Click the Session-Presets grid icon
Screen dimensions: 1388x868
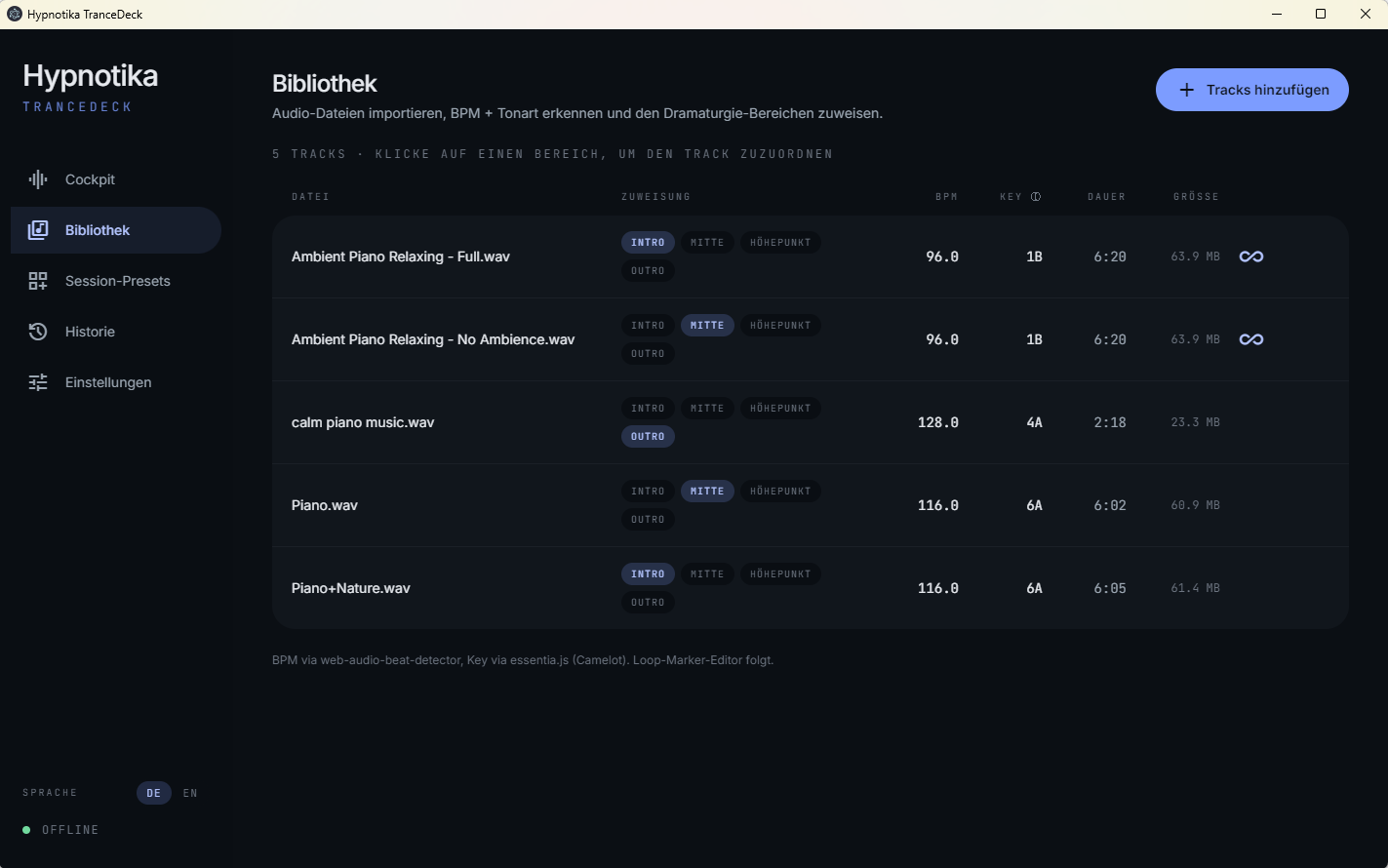(38, 281)
